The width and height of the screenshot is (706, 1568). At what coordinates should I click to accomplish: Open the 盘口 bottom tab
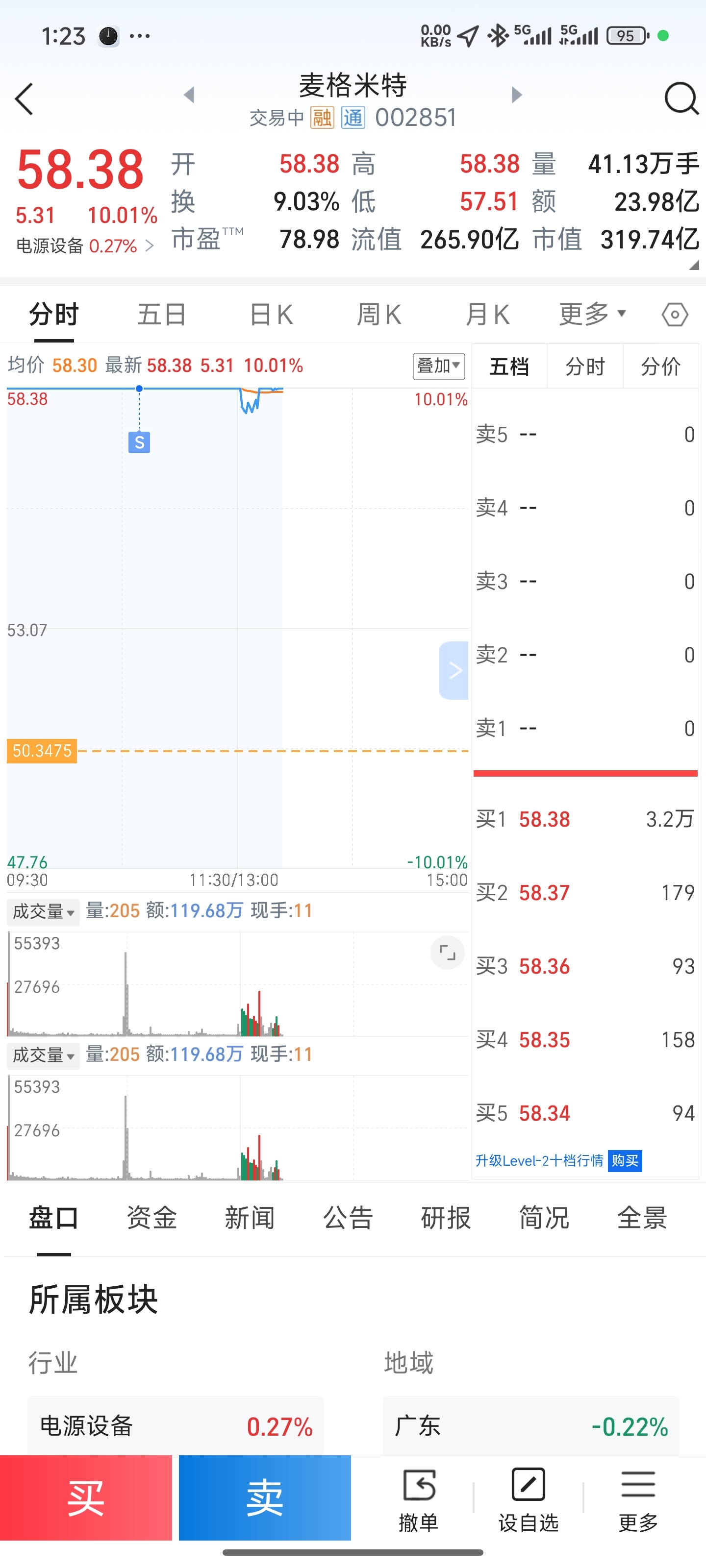(53, 1218)
